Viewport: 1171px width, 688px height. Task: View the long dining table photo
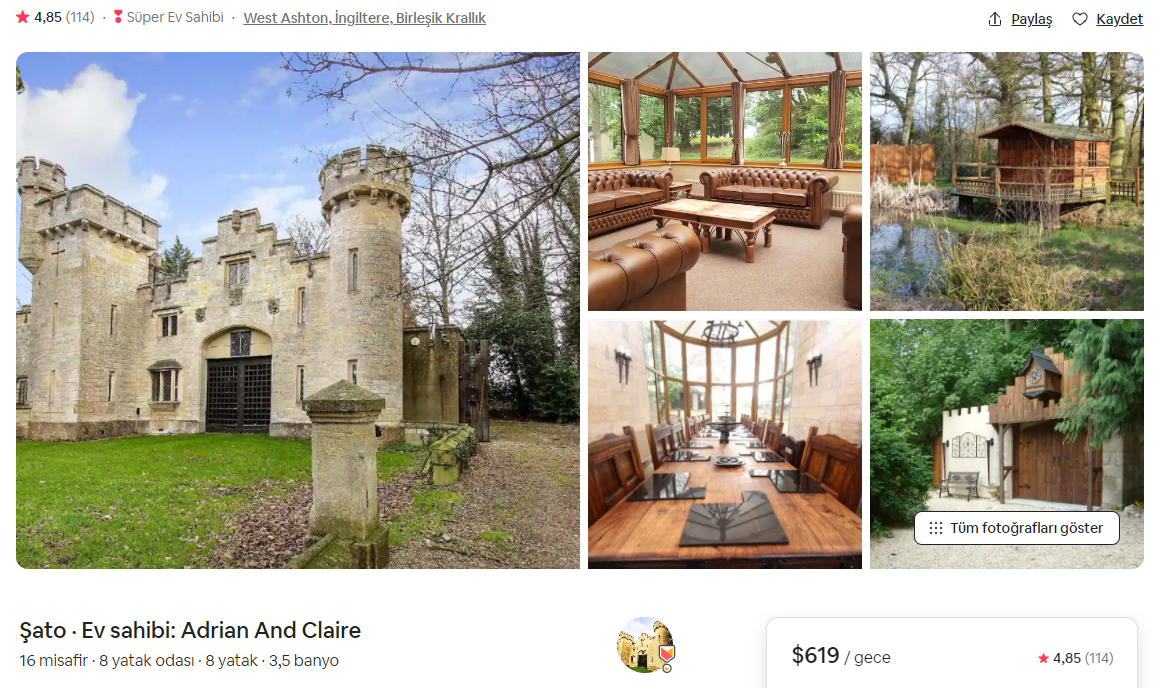(x=724, y=444)
